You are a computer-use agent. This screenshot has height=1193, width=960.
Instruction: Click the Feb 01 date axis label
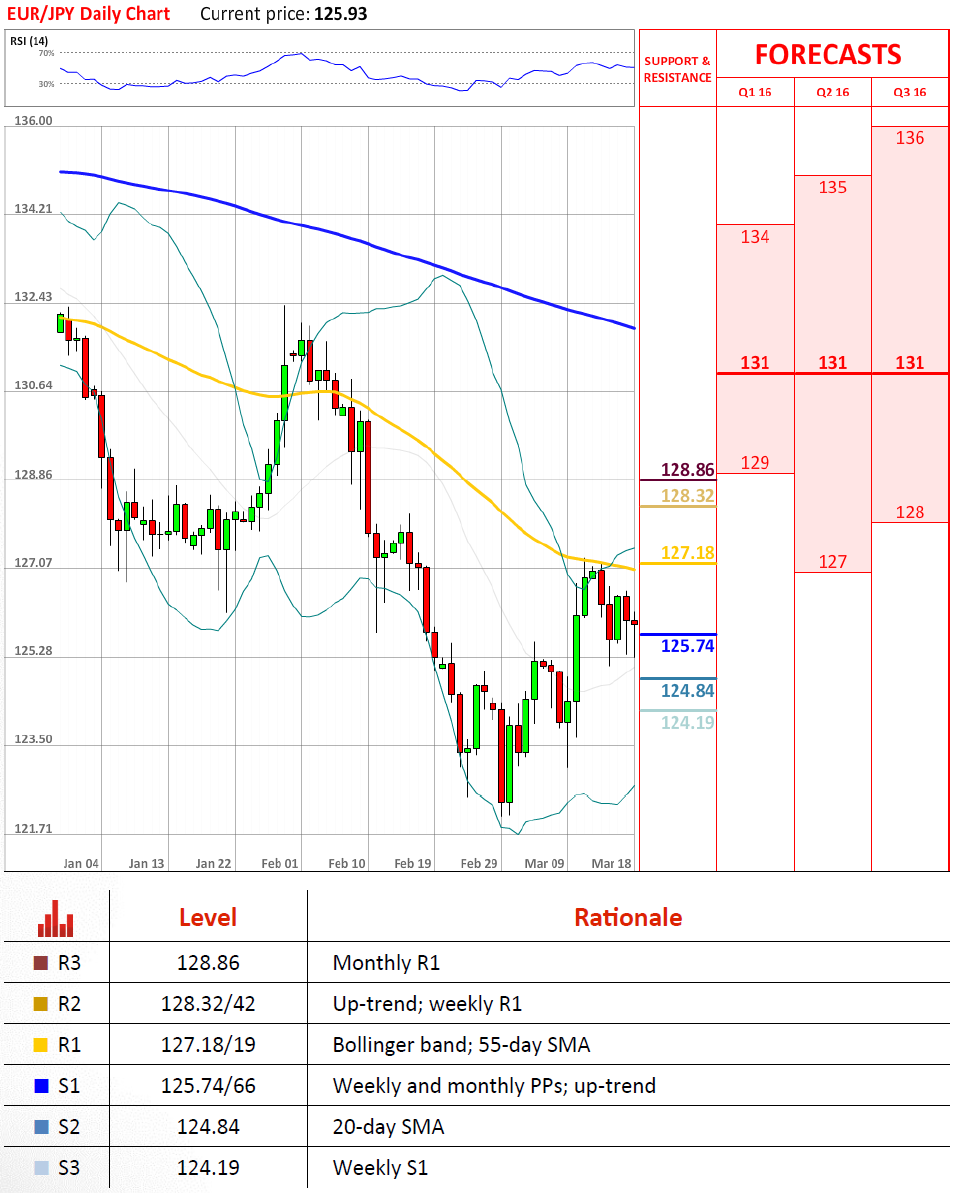point(280,864)
